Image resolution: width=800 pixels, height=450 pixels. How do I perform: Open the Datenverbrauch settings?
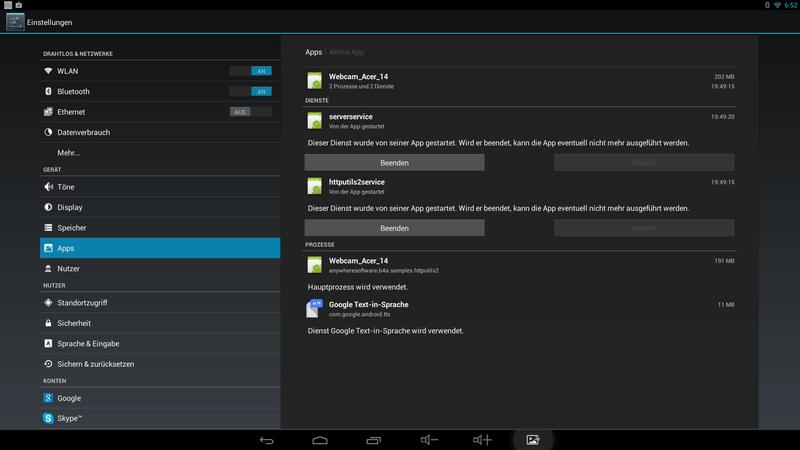[x=160, y=132]
